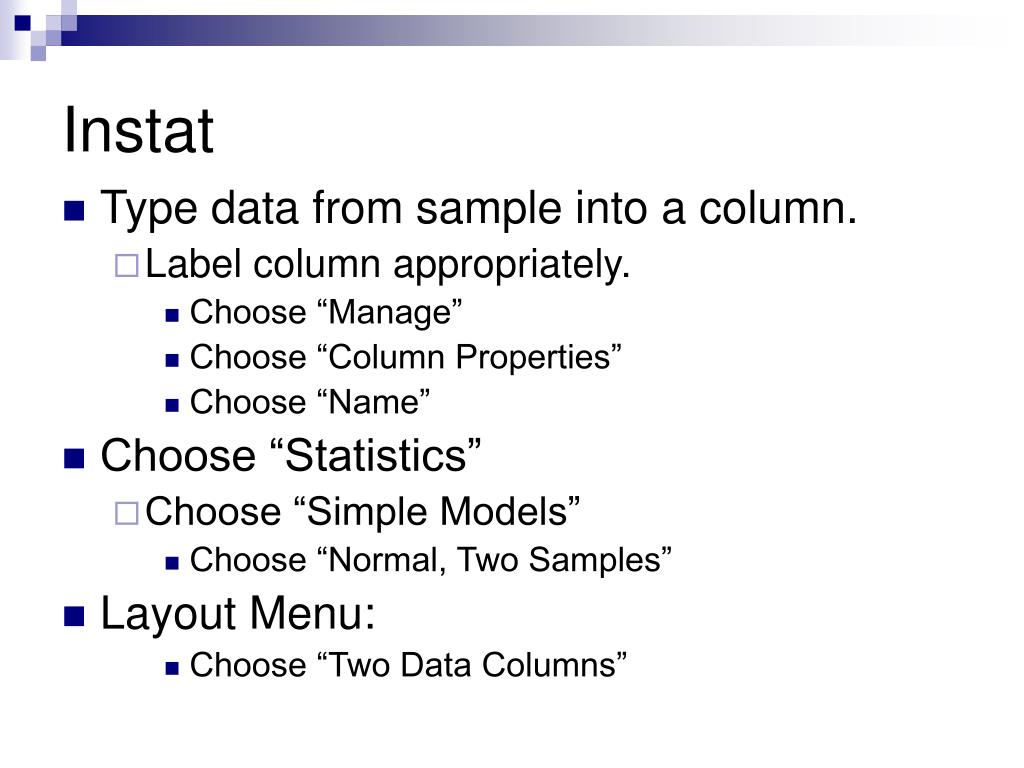Click the Choose "Simple Models" text
The height and width of the screenshot is (768, 1024).
click(x=362, y=511)
